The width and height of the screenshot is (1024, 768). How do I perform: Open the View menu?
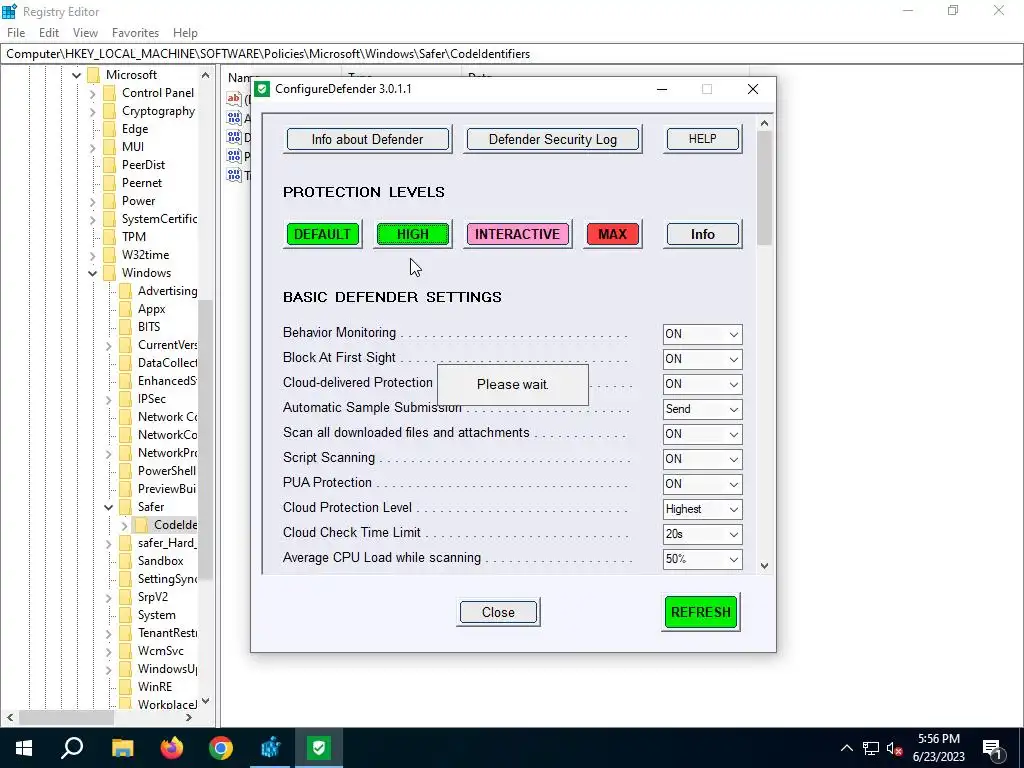pyautogui.click(x=85, y=33)
